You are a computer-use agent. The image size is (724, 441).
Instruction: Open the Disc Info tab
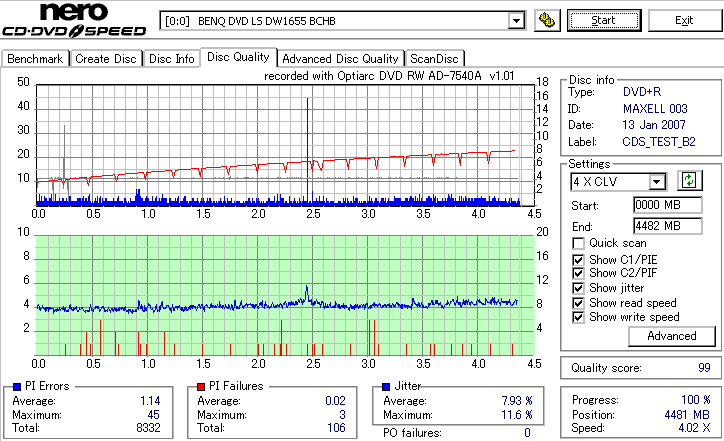[x=172, y=59]
